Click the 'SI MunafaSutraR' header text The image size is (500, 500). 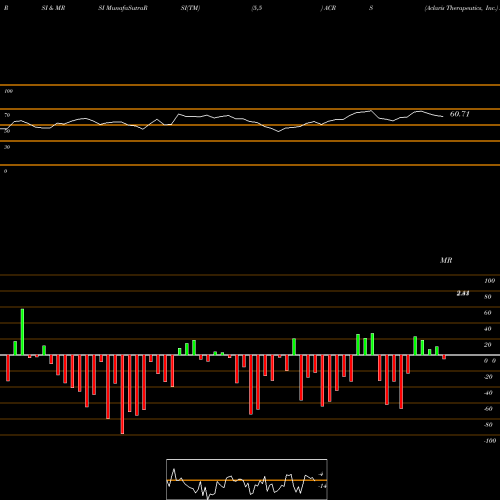click(x=123, y=8)
